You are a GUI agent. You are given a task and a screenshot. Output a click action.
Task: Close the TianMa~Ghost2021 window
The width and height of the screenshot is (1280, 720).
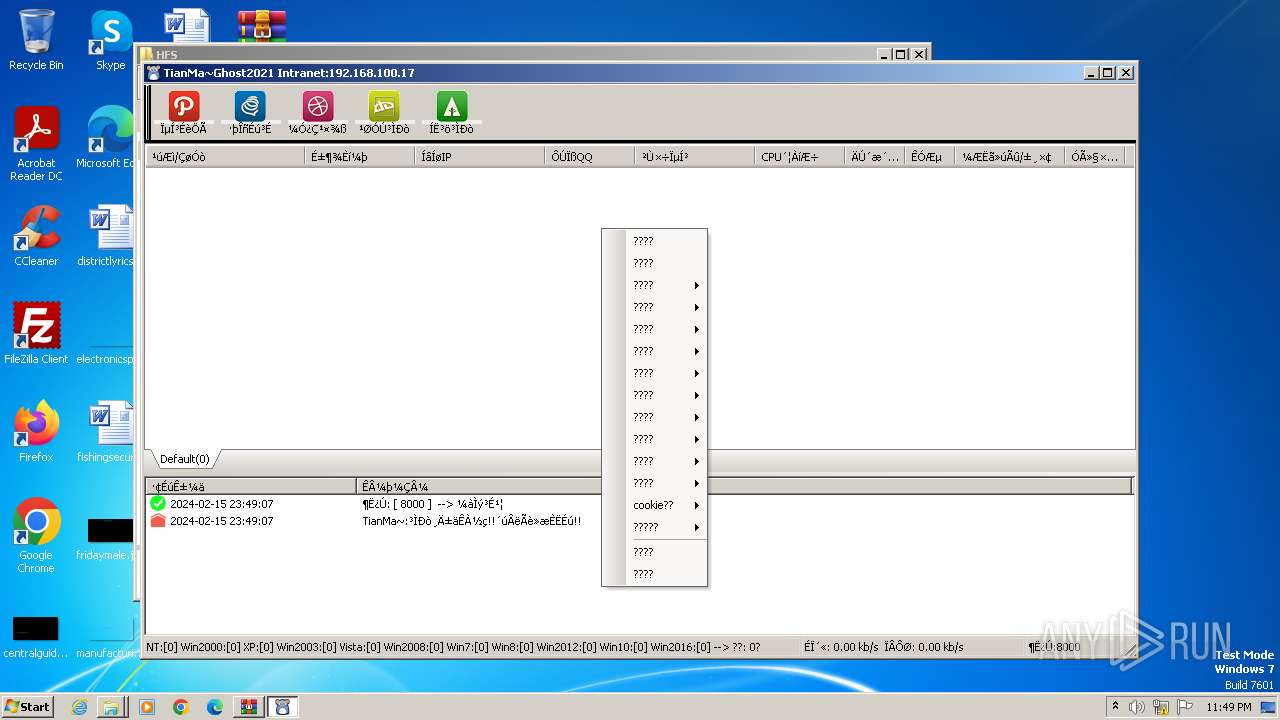[1126, 73]
